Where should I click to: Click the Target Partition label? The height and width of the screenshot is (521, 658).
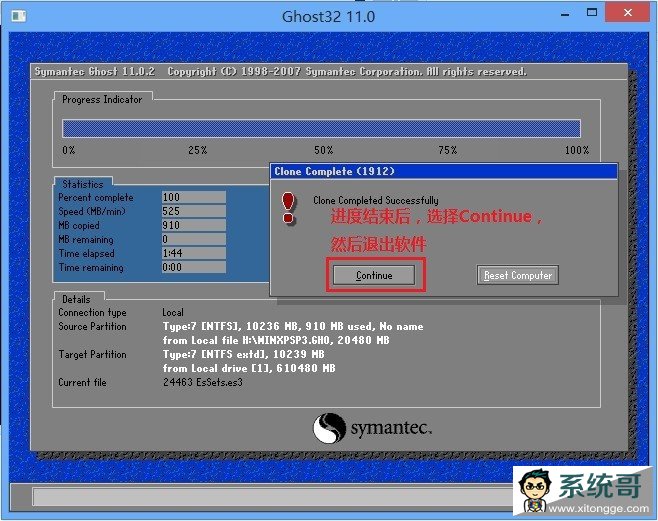[x=92, y=354]
